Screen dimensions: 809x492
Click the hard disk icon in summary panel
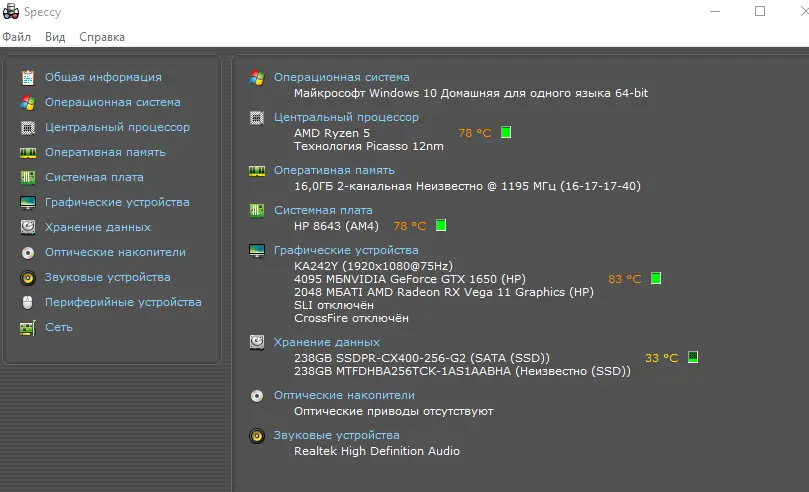[257, 342]
